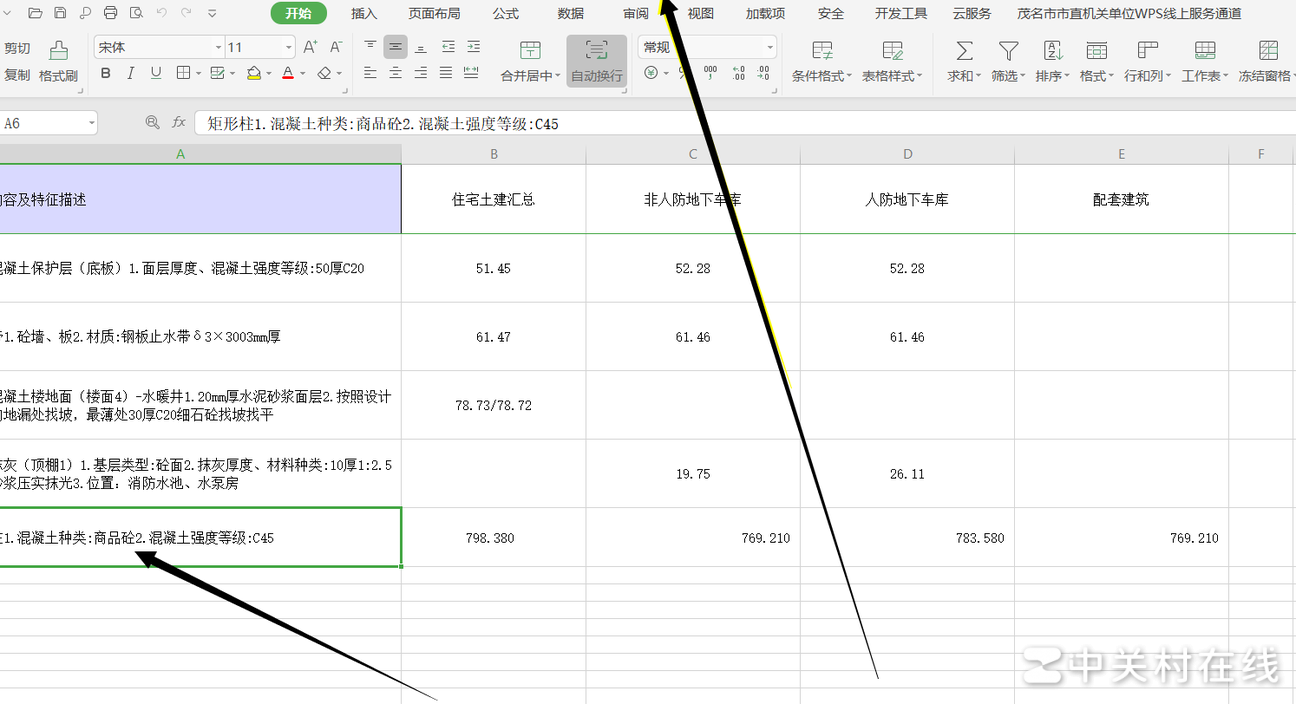1296x704 pixels.
Task: Toggle Italic formatting
Action: pos(131,73)
